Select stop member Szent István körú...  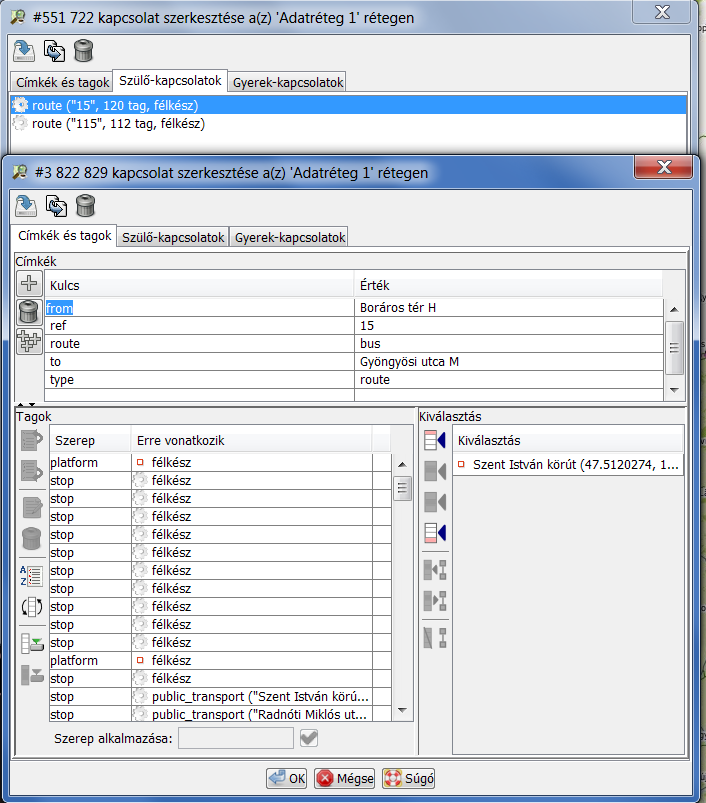point(220,696)
